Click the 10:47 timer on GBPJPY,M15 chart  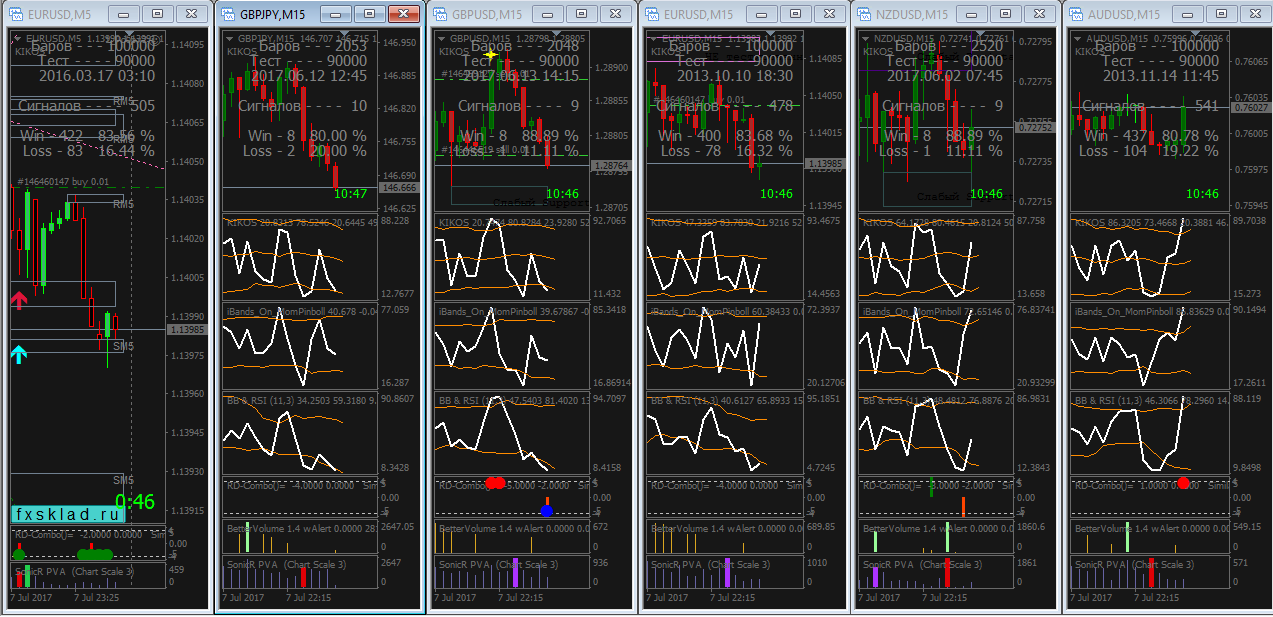click(351, 193)
